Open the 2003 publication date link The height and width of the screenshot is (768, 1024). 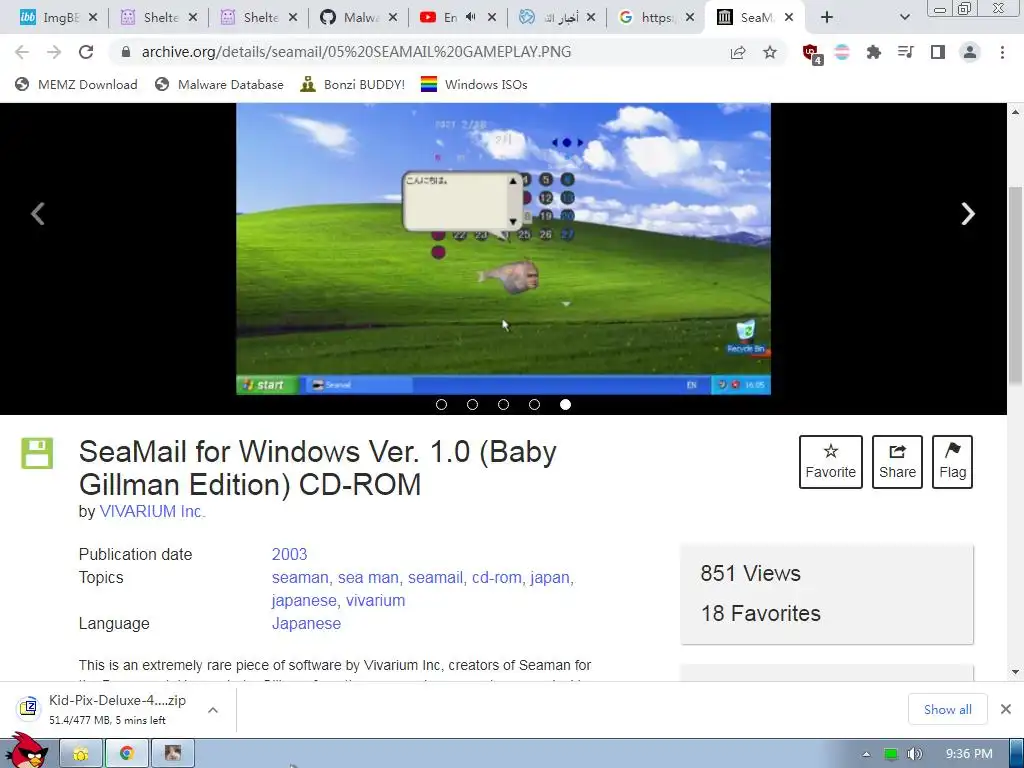click(289, 554)
